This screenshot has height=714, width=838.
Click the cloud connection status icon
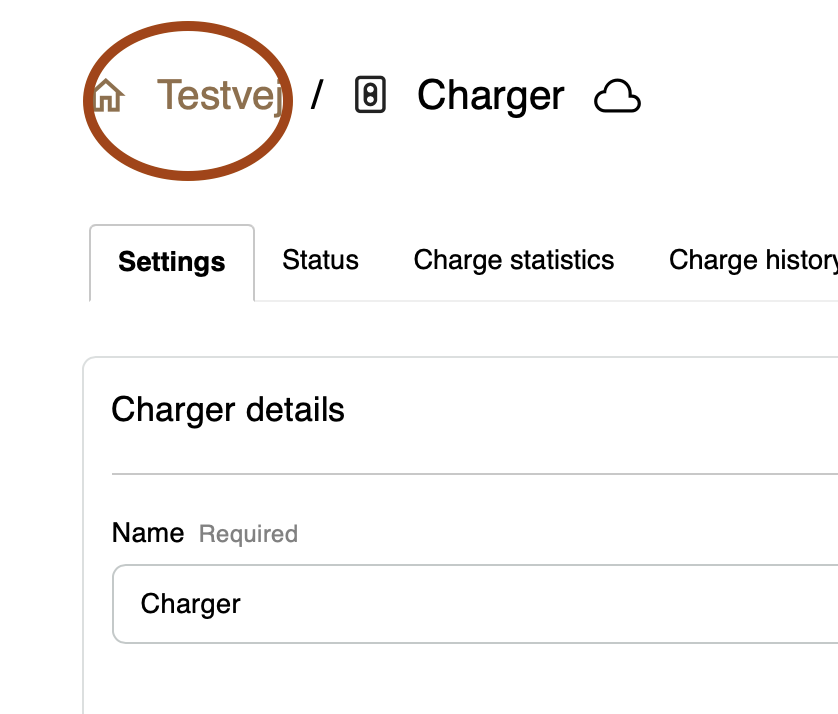(x=617, y=97)
